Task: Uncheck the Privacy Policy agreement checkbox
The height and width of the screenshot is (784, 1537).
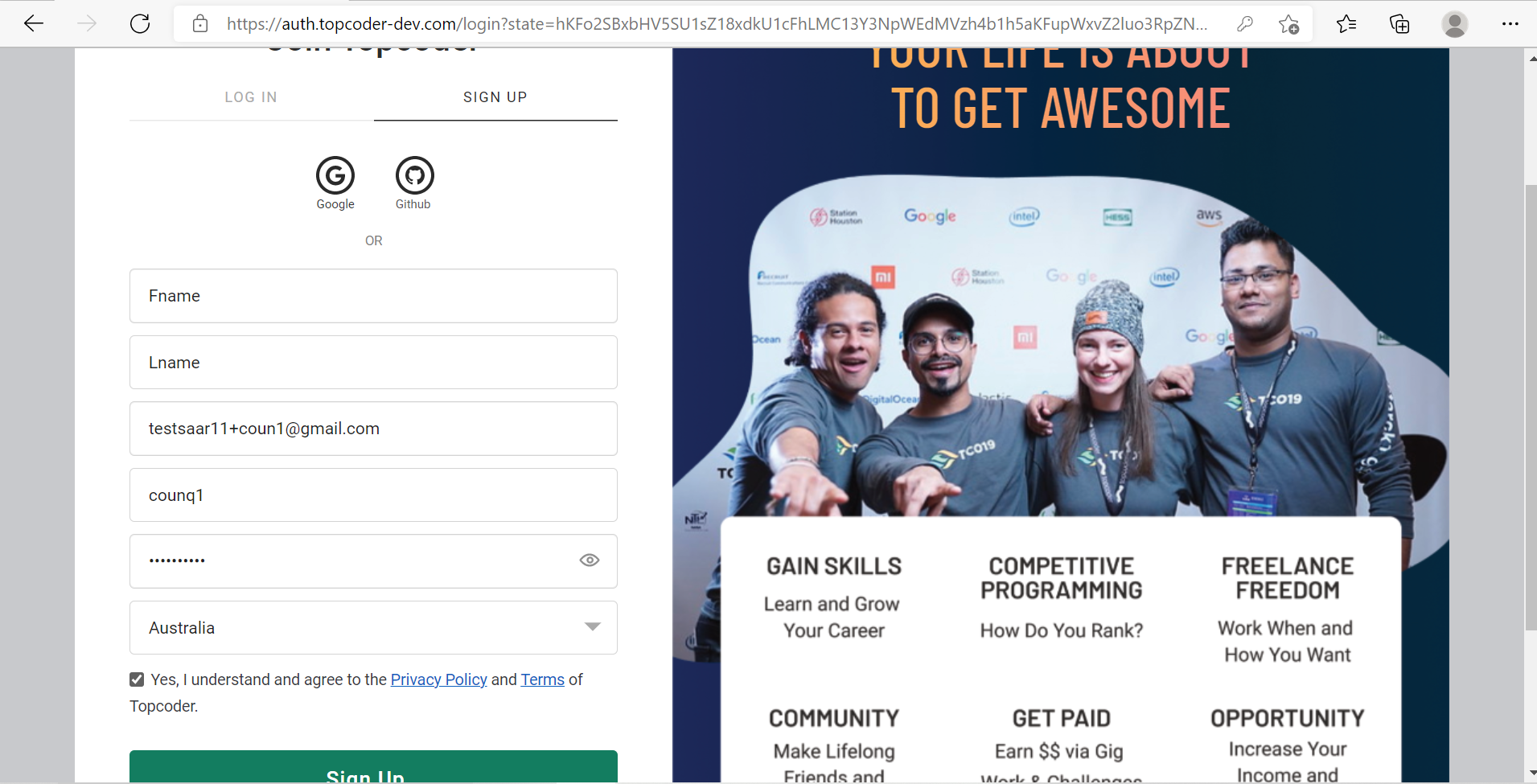Action: [136, 679]
